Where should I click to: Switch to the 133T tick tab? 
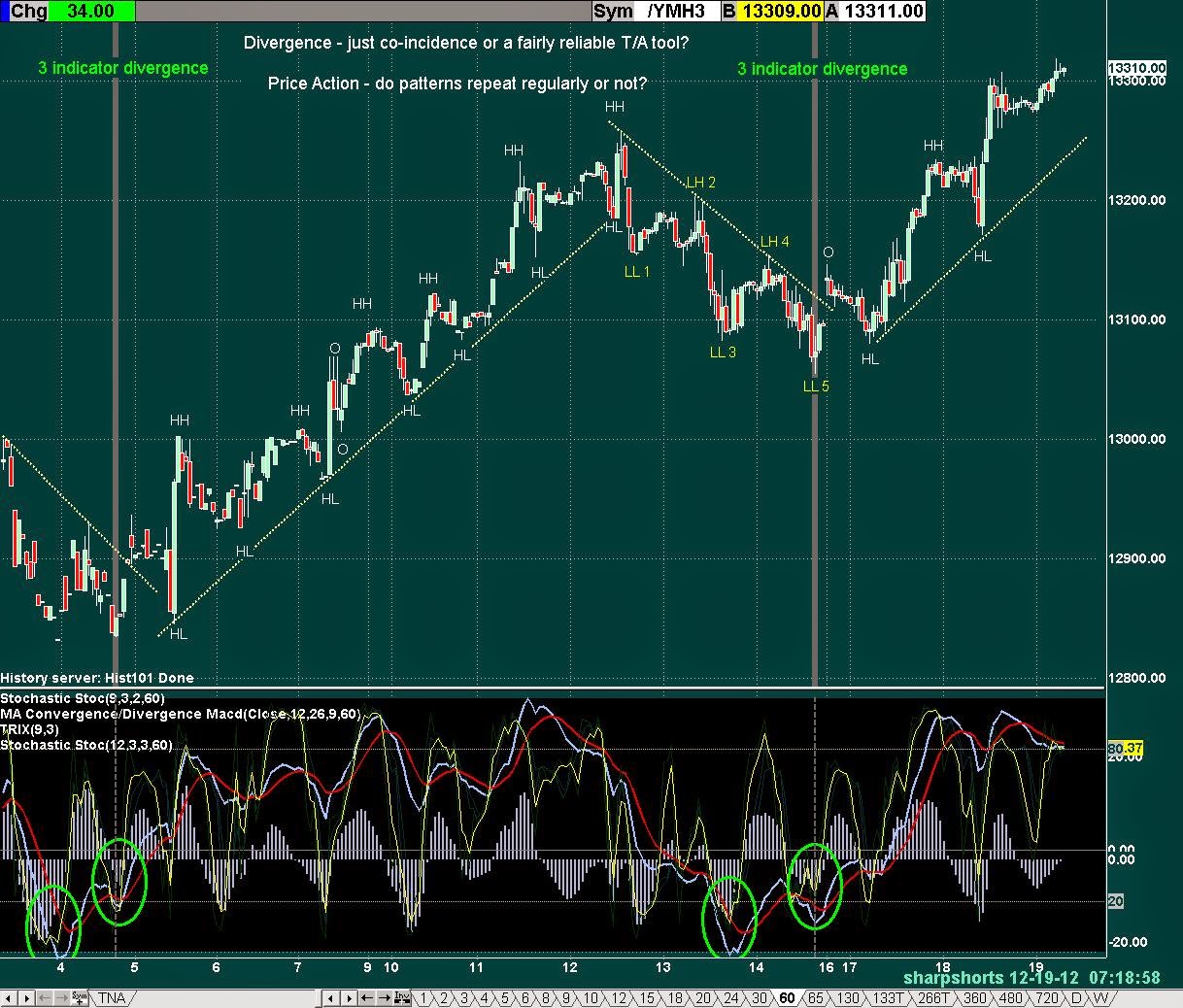pos(888,998)
